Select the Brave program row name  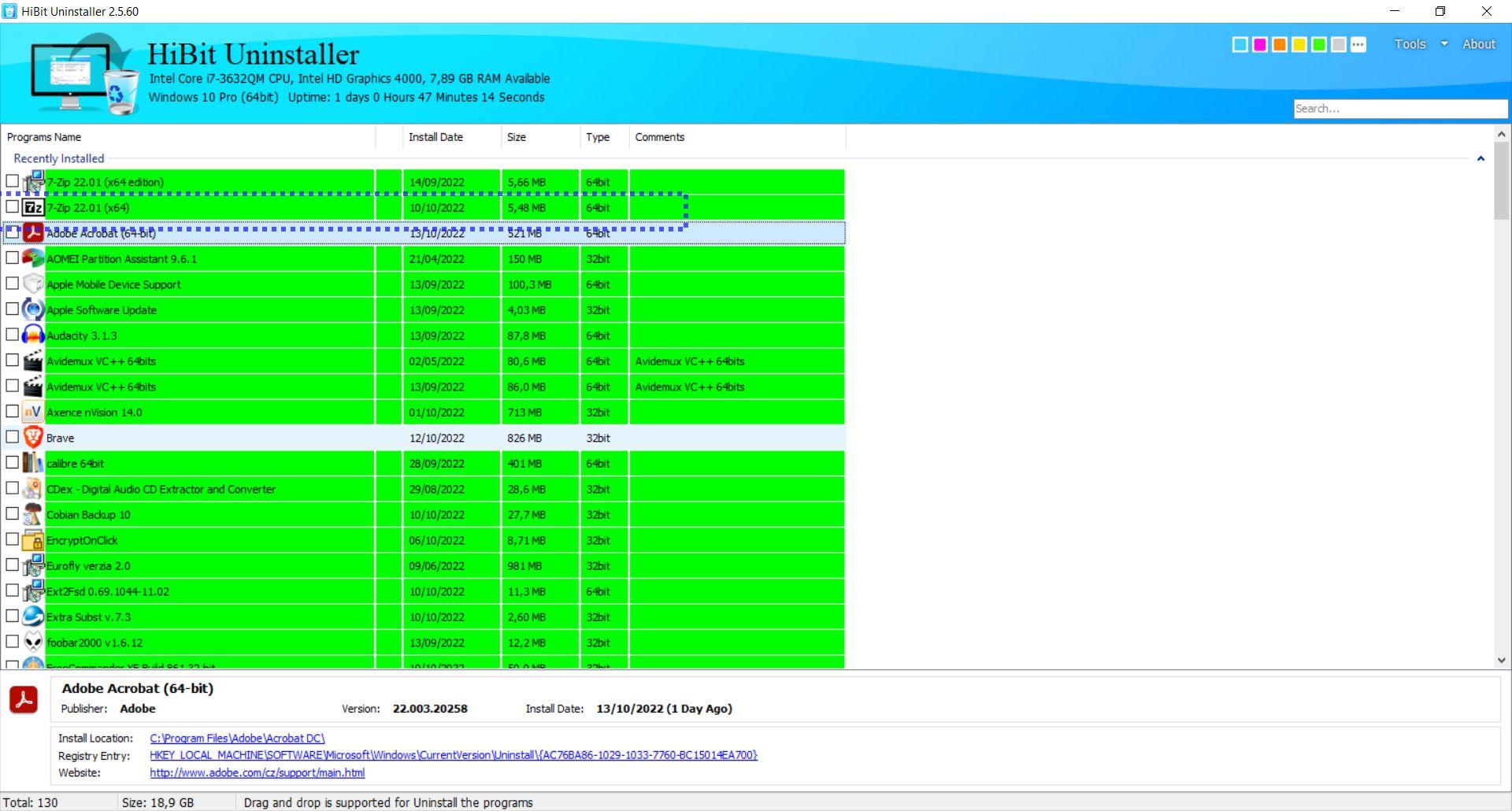click(x=60, y=439)
